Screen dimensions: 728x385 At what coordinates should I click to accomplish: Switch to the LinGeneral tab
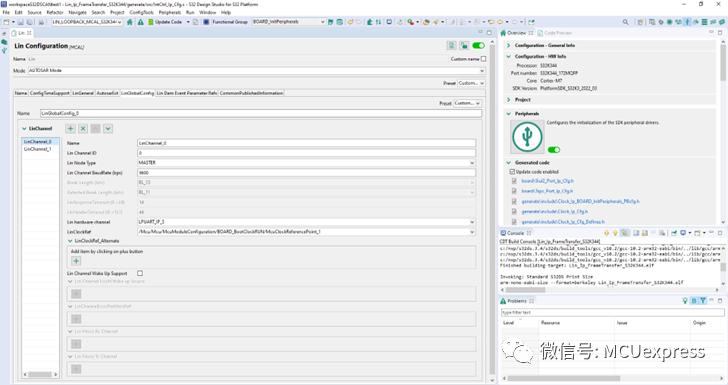83,93
